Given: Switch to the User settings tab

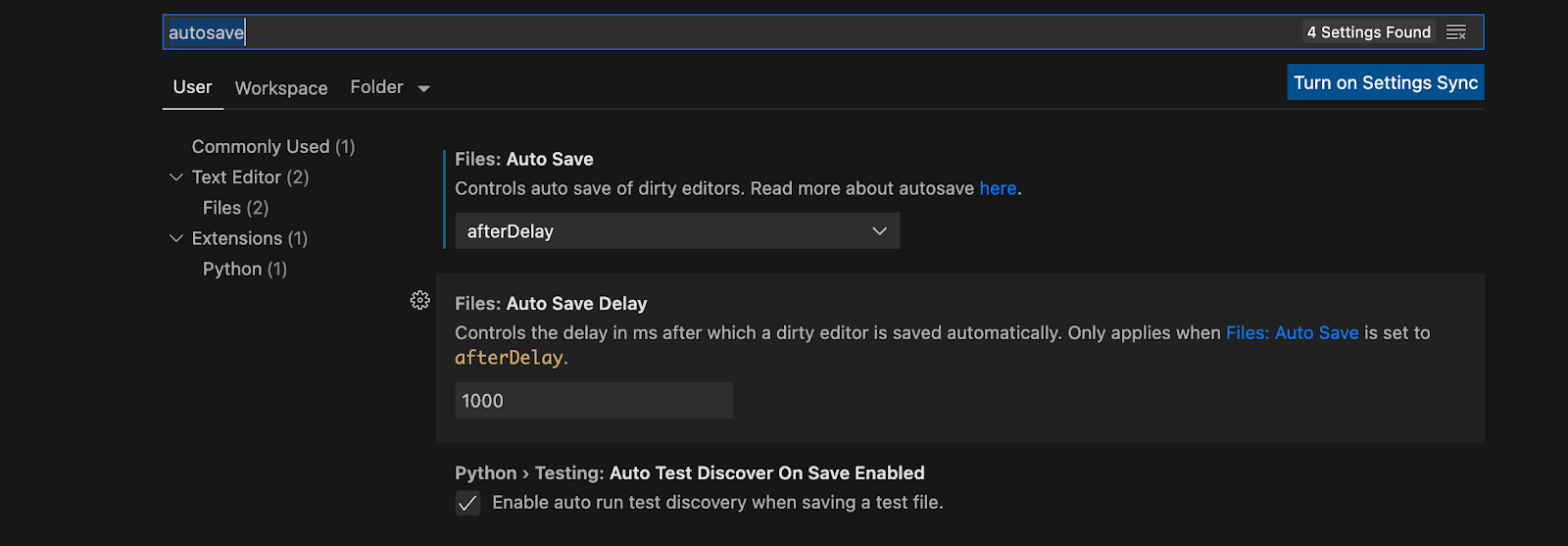Looking at the screenshot, I should (x=192, y=87).
